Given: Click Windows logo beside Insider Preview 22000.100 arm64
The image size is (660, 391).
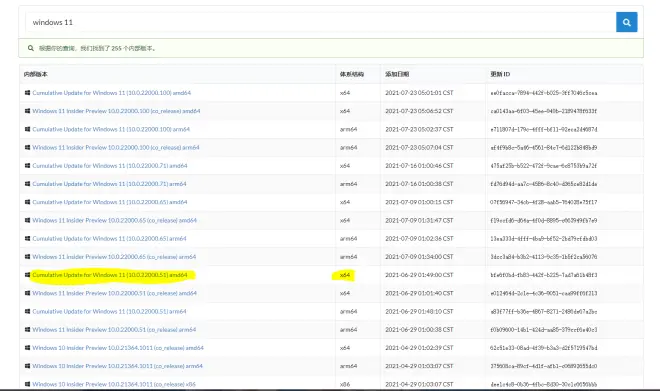Looking at the screenshot, I should click(27, 147).
